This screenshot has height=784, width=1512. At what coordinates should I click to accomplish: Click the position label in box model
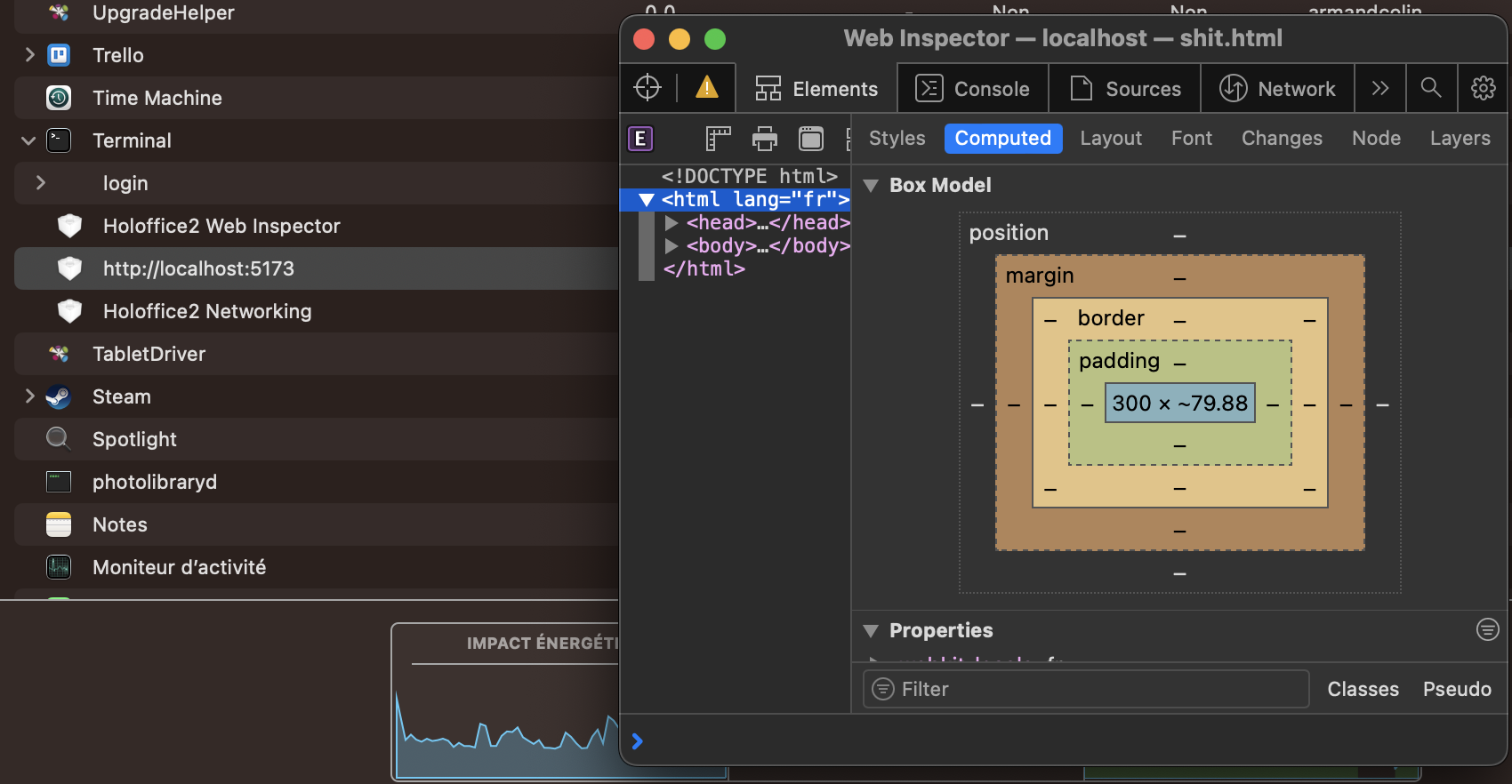[x=1009, y=233]
